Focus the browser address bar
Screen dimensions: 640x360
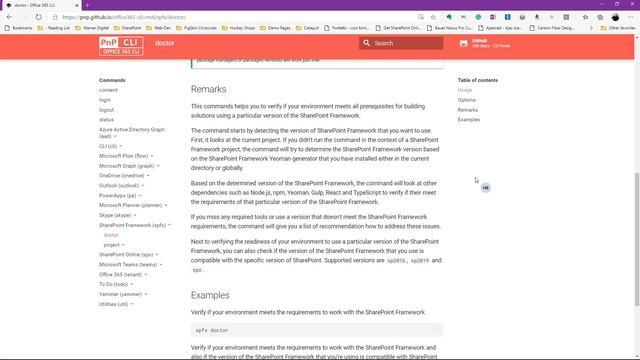coord(237,17)
